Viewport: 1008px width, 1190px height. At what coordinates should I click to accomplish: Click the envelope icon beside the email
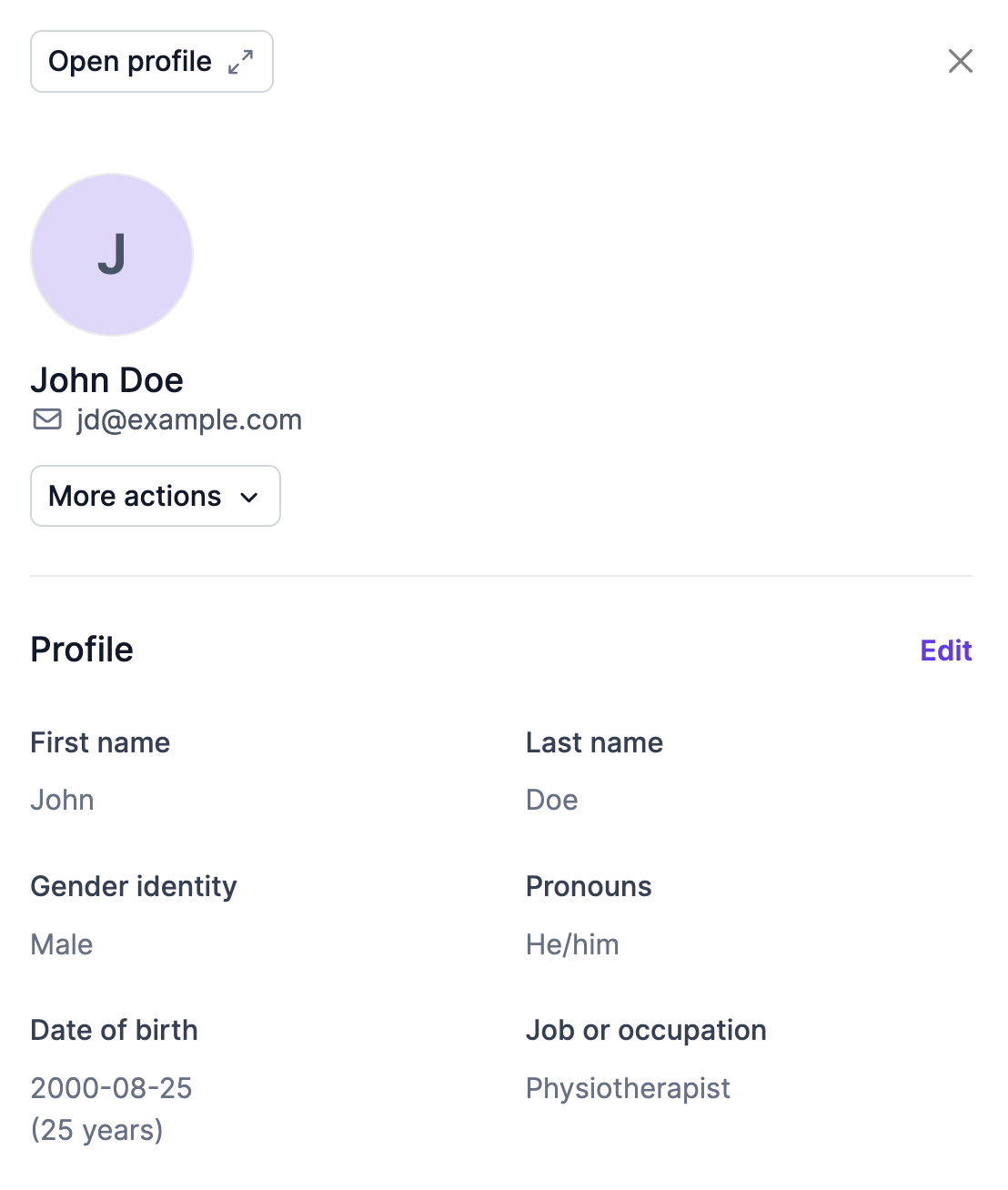47,419
